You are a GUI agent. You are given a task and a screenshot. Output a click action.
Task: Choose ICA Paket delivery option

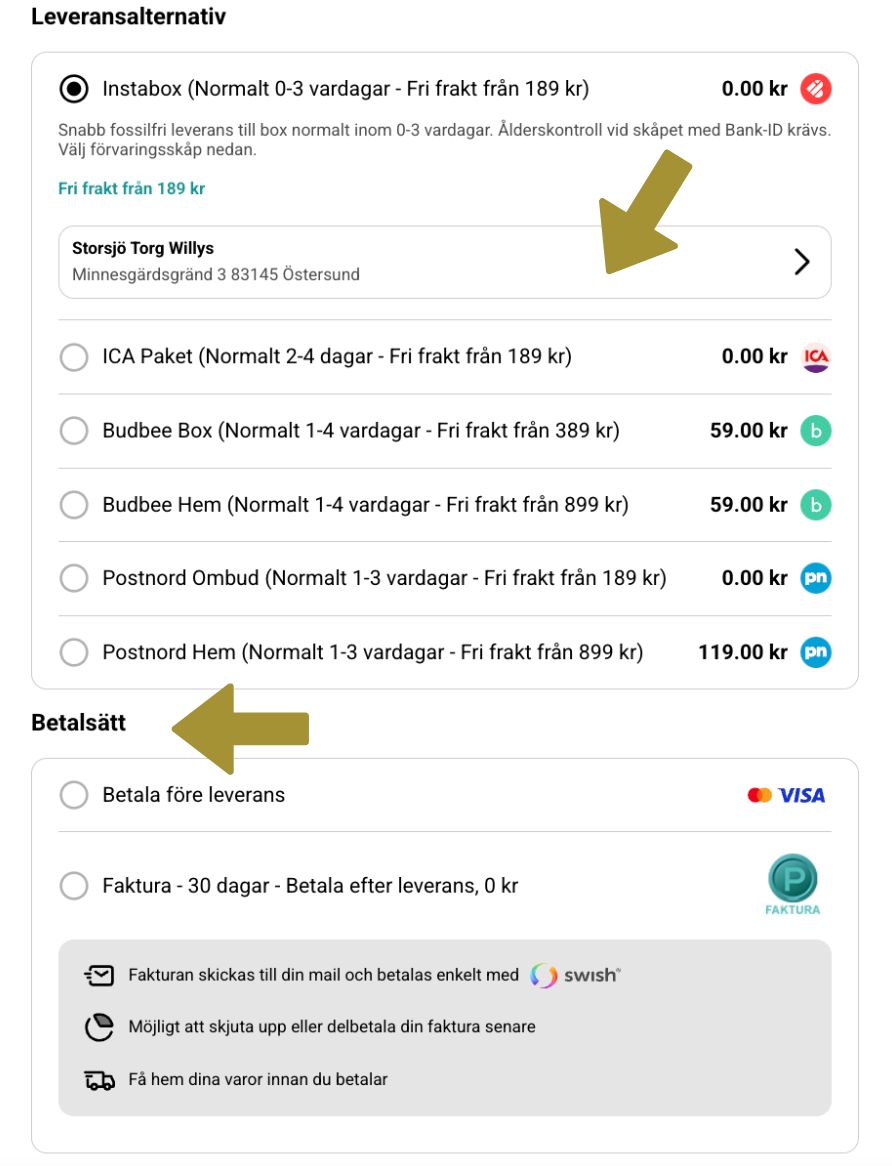[x=74, y=357]
